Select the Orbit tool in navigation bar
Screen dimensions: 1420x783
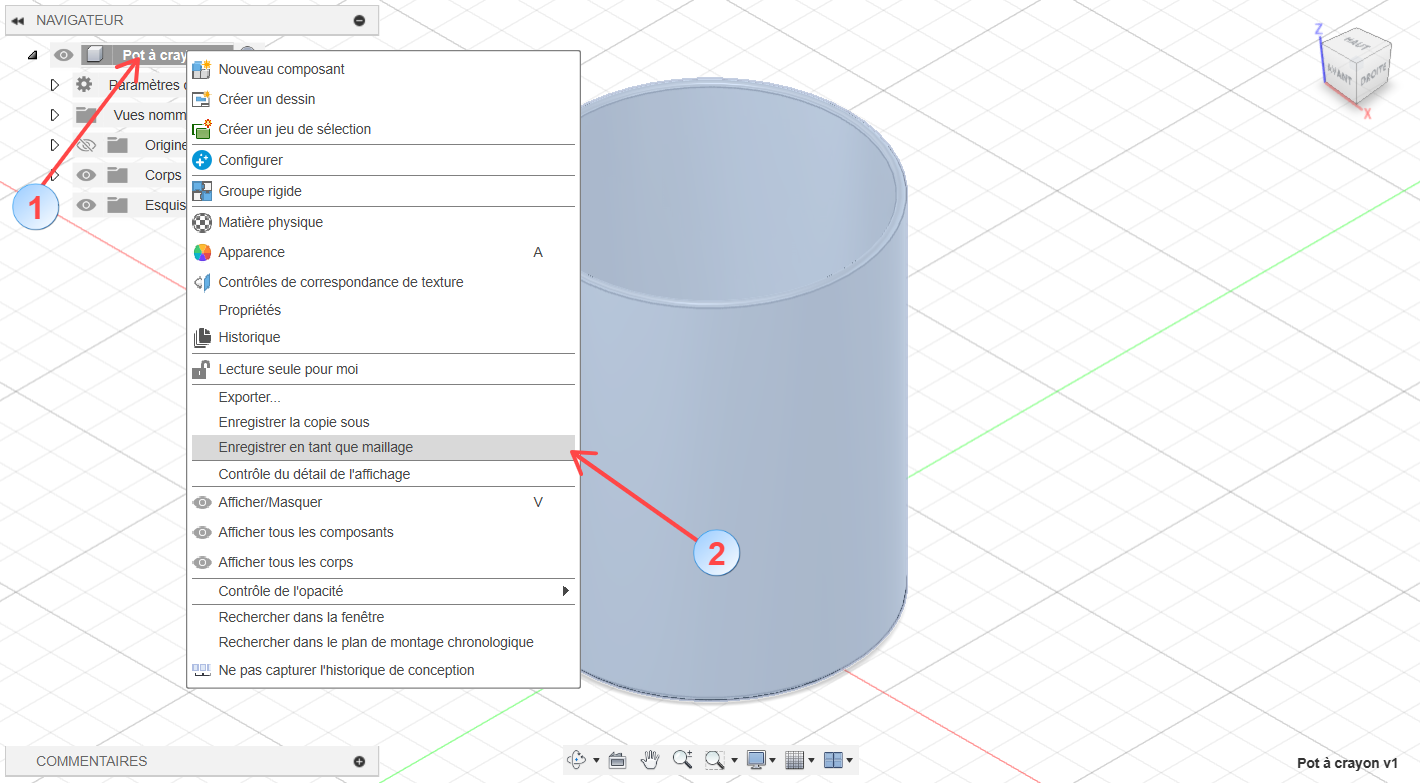point(577,760)
